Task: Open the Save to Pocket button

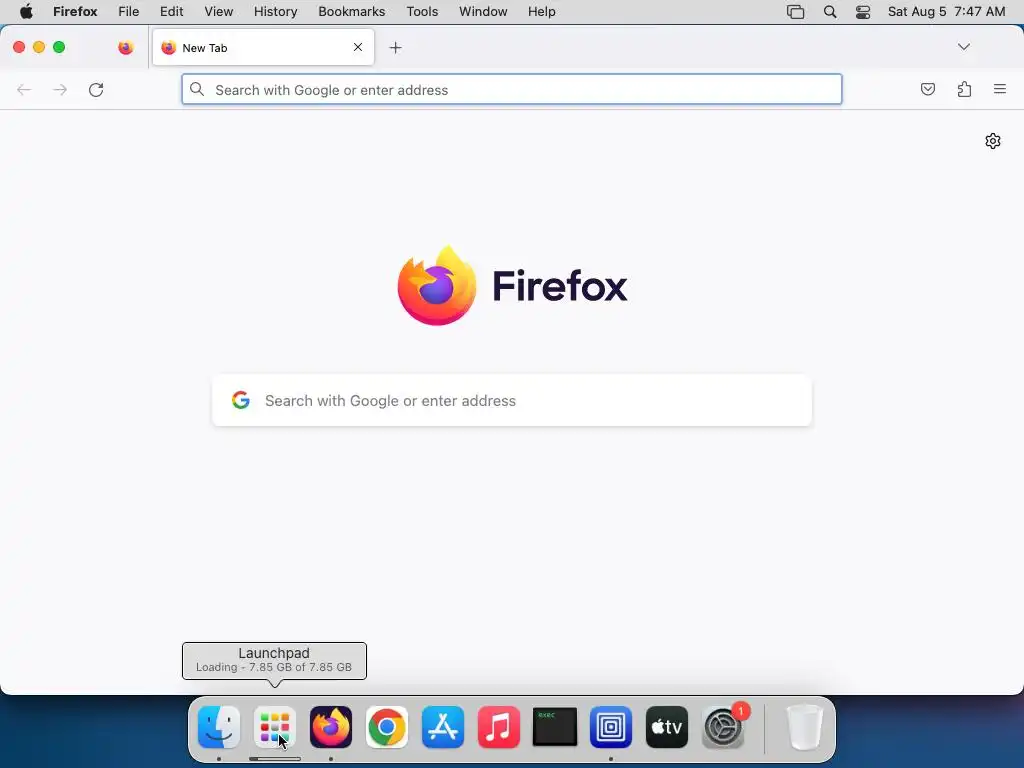Action: [927, 89]
